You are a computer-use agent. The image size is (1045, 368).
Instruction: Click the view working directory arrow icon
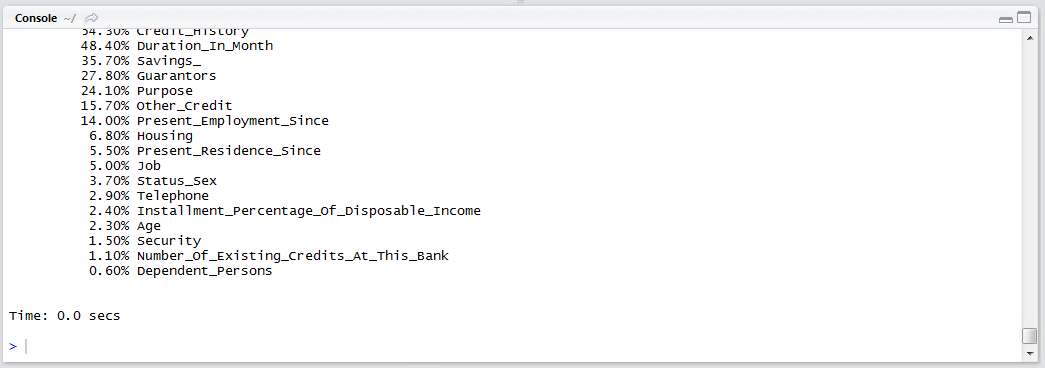91,18
